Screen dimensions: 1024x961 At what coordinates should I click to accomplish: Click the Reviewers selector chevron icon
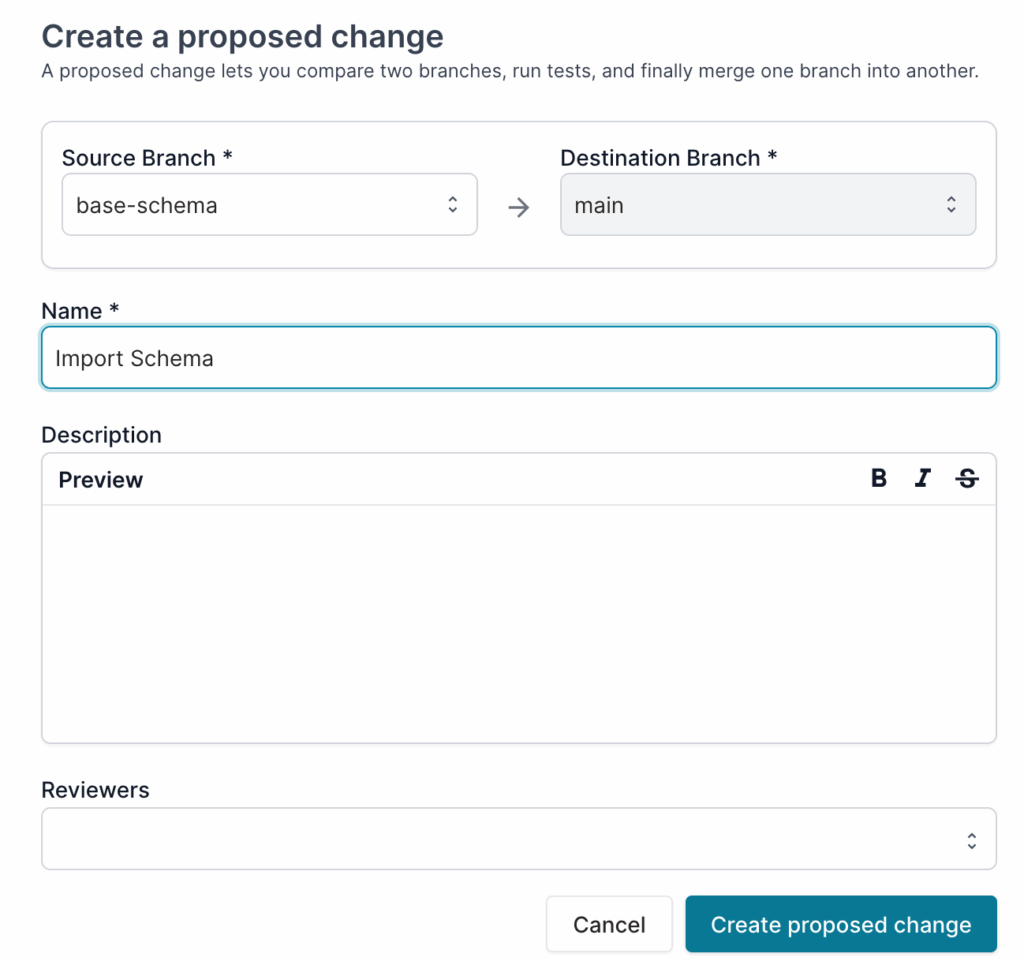[x=971, y=839]
